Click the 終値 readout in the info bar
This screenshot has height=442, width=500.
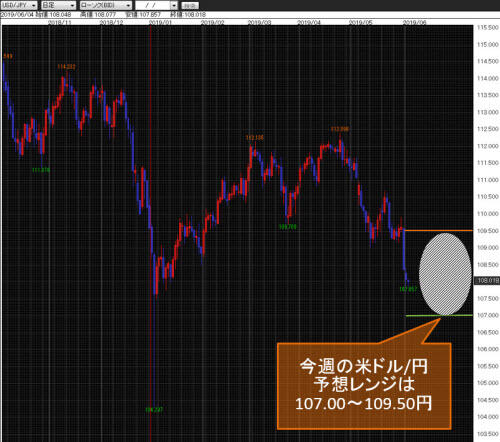pyautogui.click(x=188, y=15)
